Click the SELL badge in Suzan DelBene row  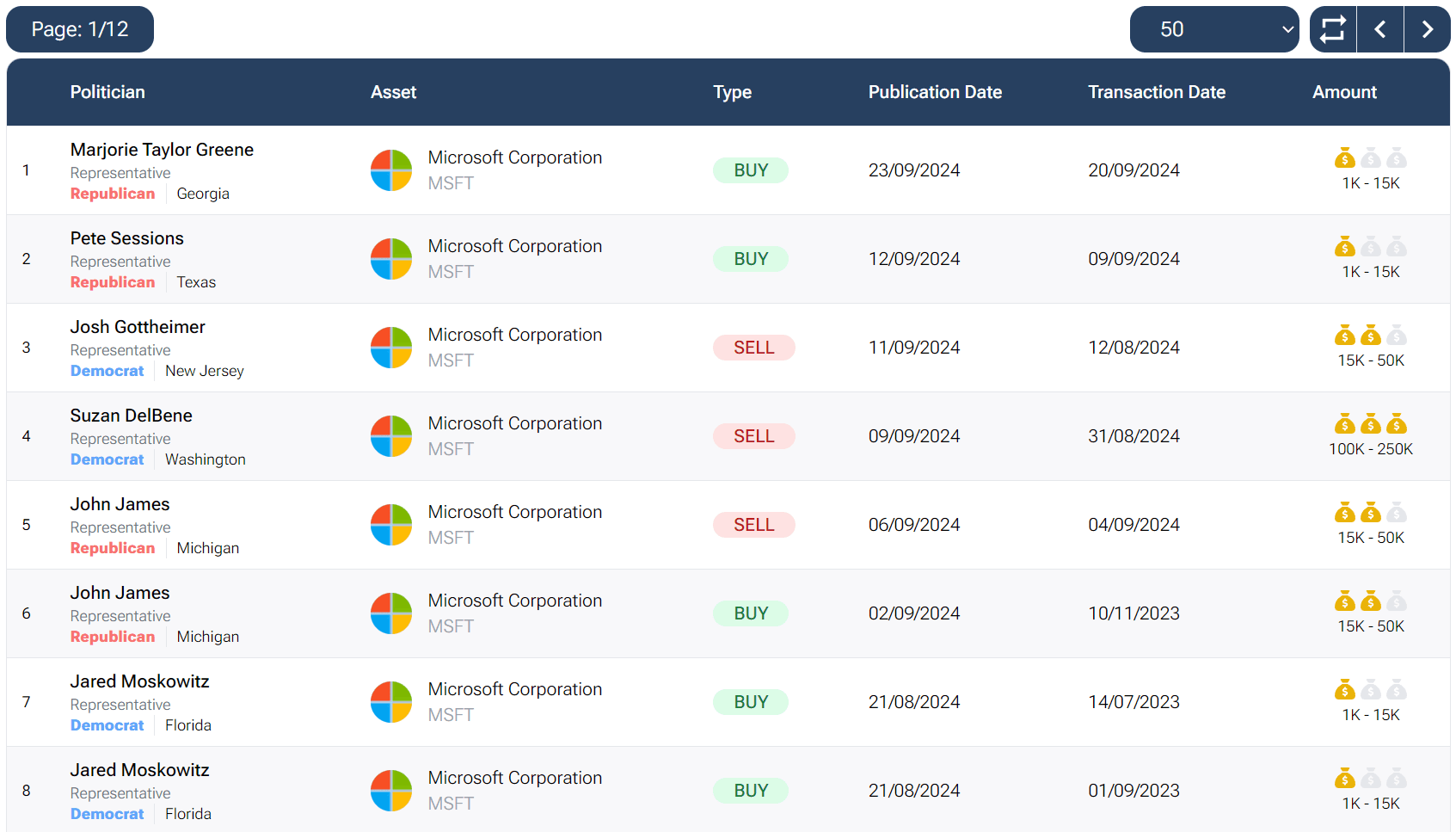[x=753, y=436]
